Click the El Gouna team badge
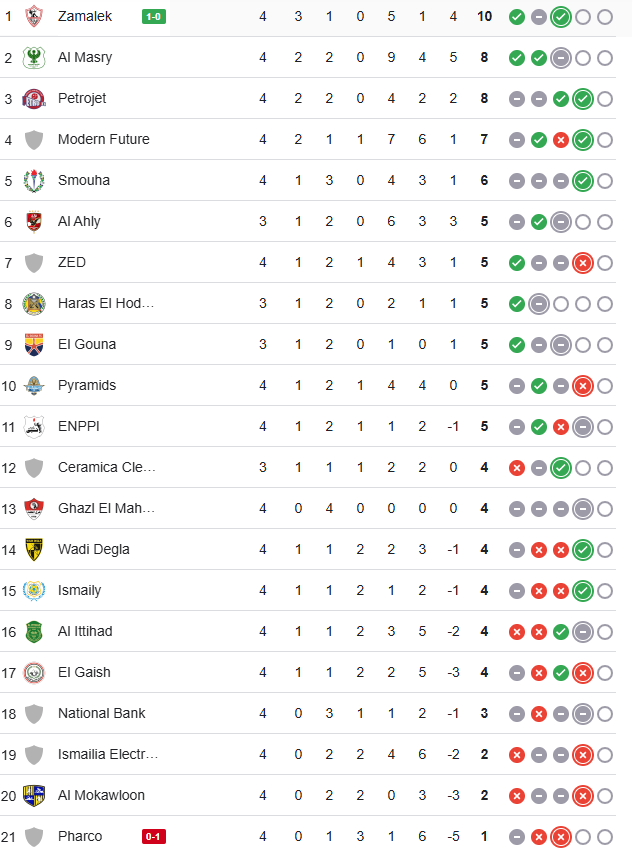Image resolution: width=633 pixels, height=848 pixels. [x=34, y=344]
